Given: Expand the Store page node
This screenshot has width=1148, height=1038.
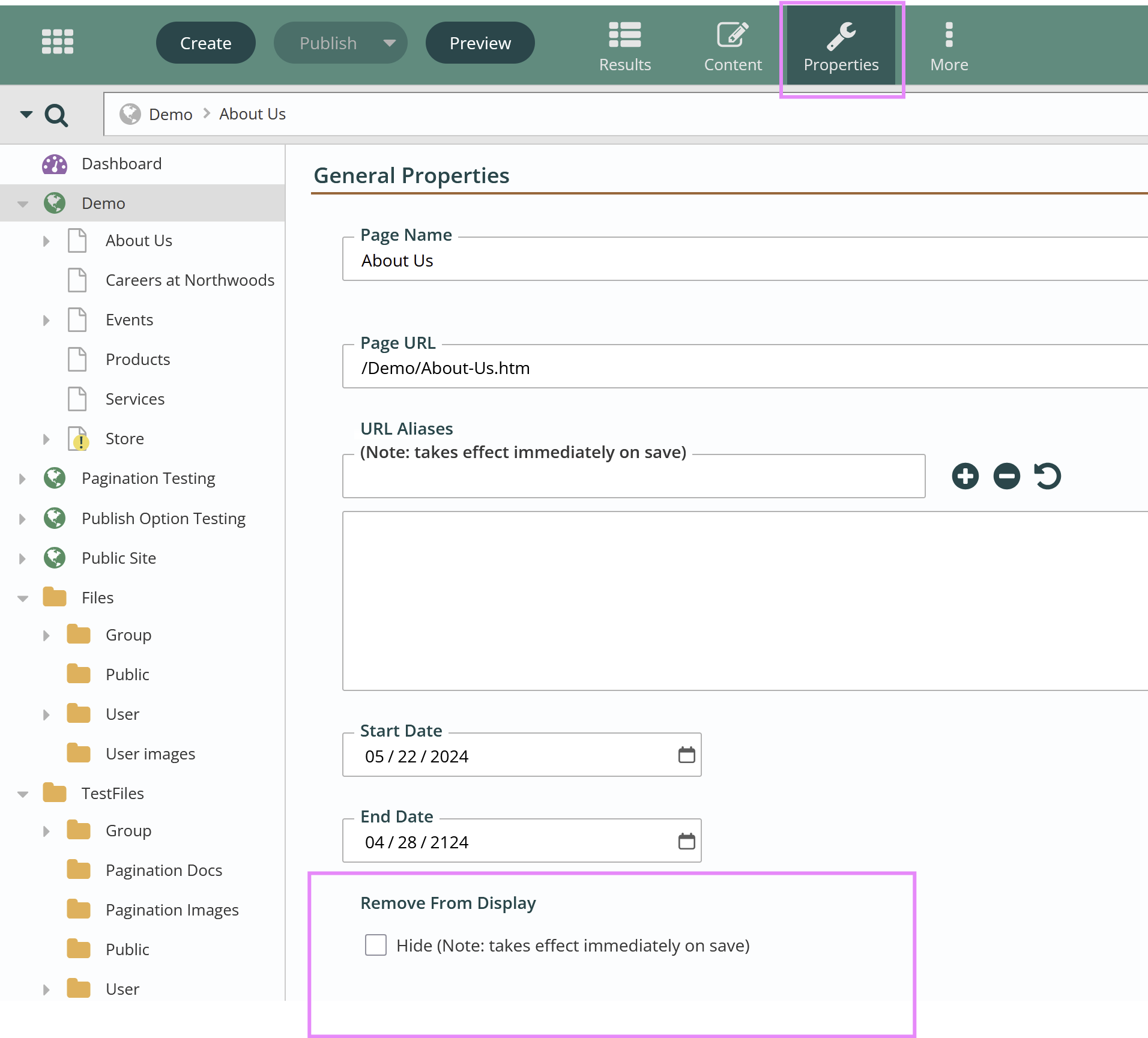Looking at the screenshot, I should (46, 439).
